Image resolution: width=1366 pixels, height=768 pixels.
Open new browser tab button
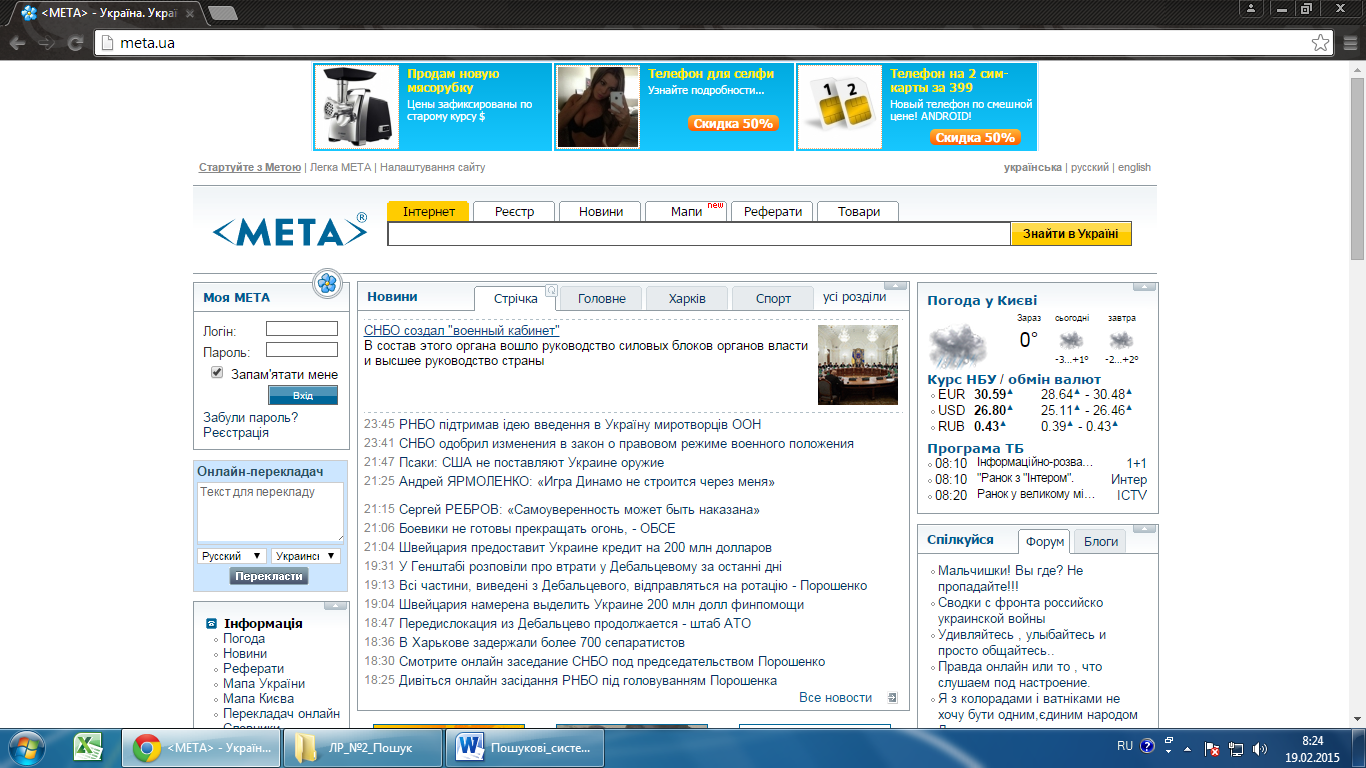click(x=222, y=13)
